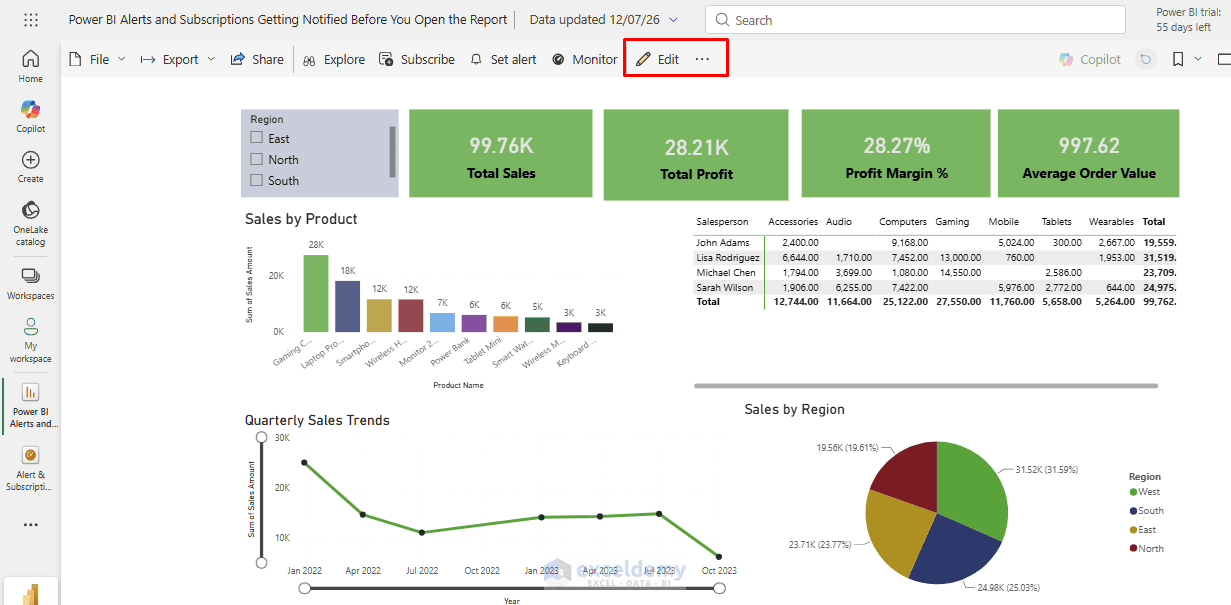
Task: Open the Export dropdown
Action: (177, 60)
